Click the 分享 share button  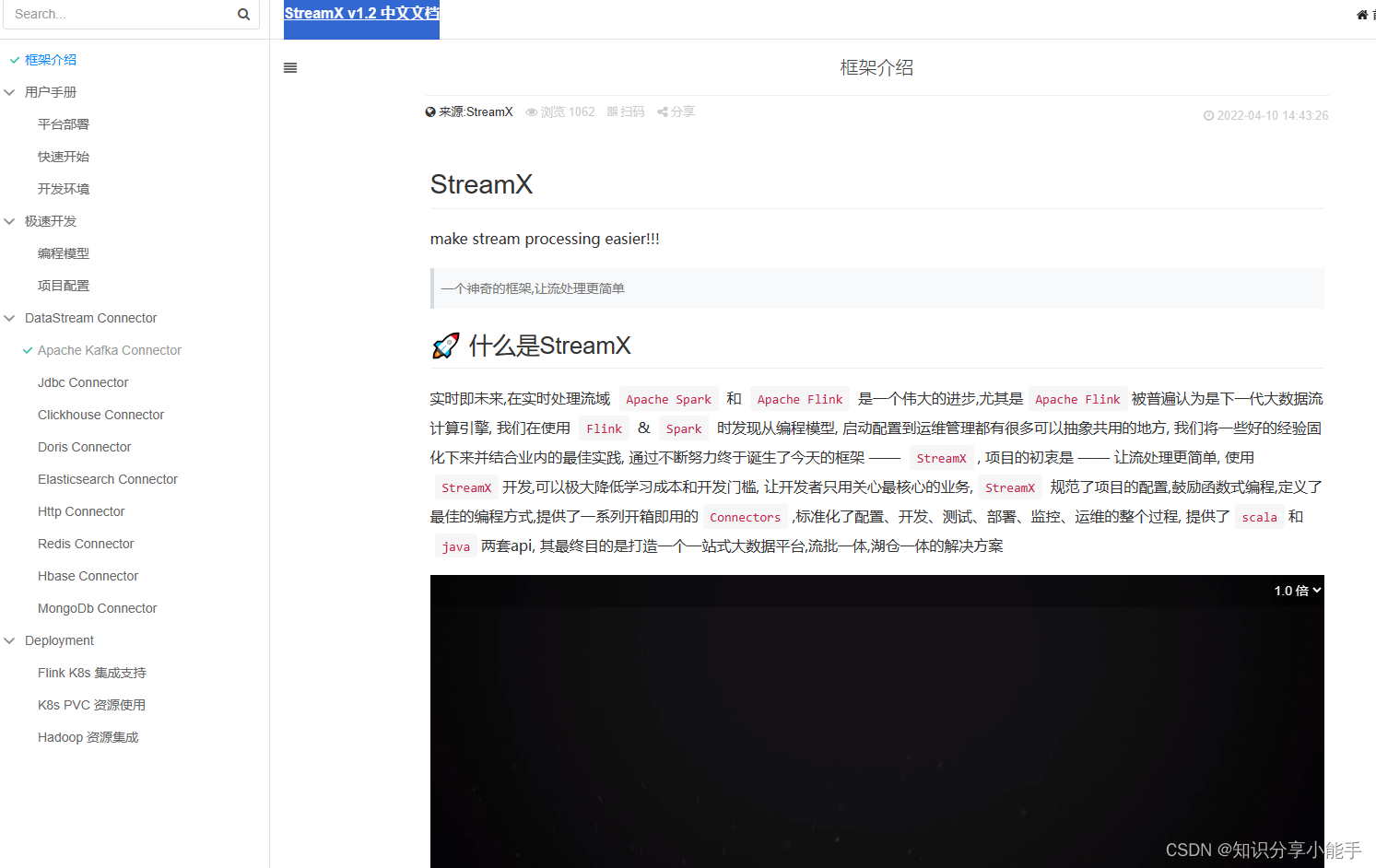tap(676, 111)
